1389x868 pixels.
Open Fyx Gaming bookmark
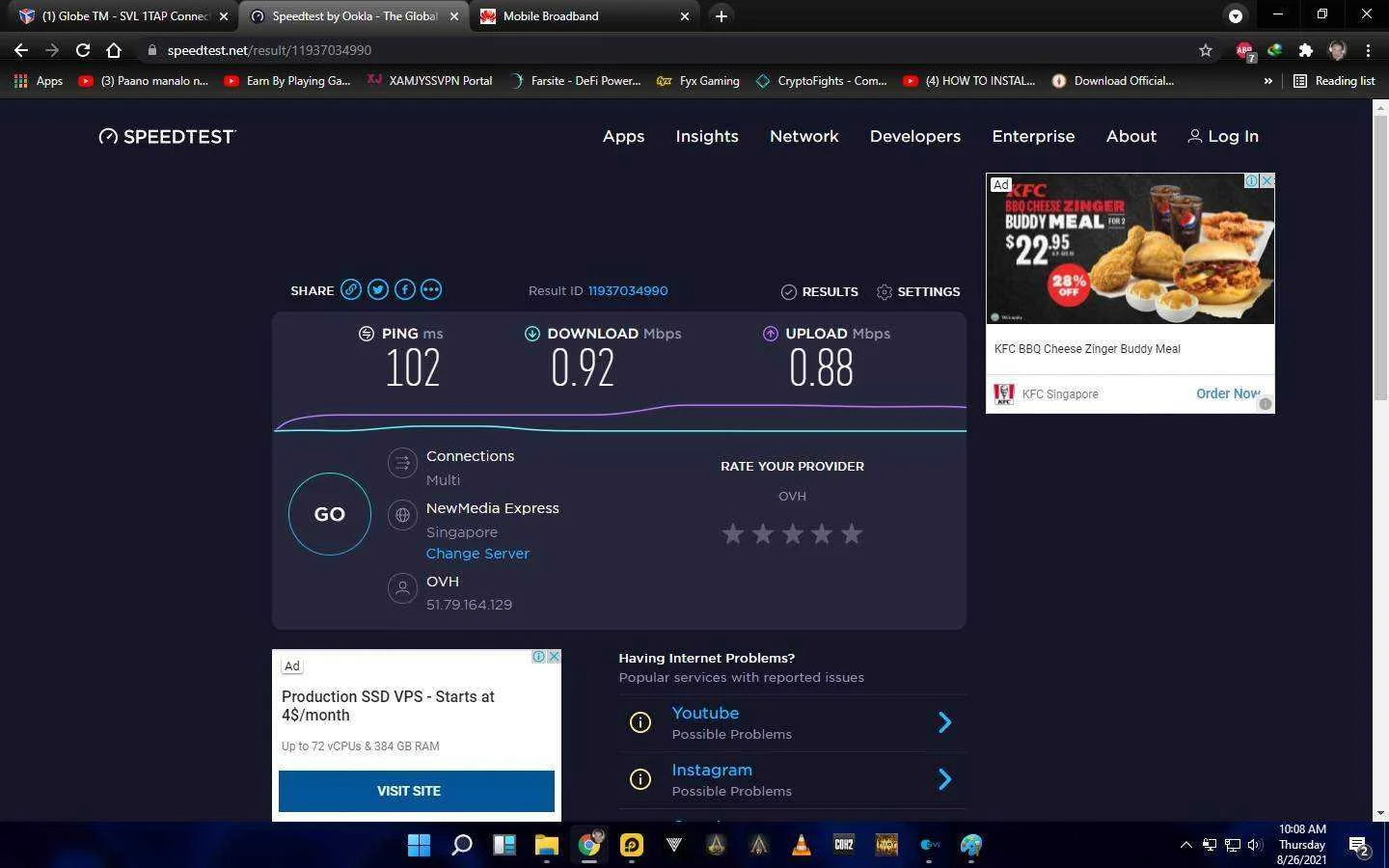(697, 81)
